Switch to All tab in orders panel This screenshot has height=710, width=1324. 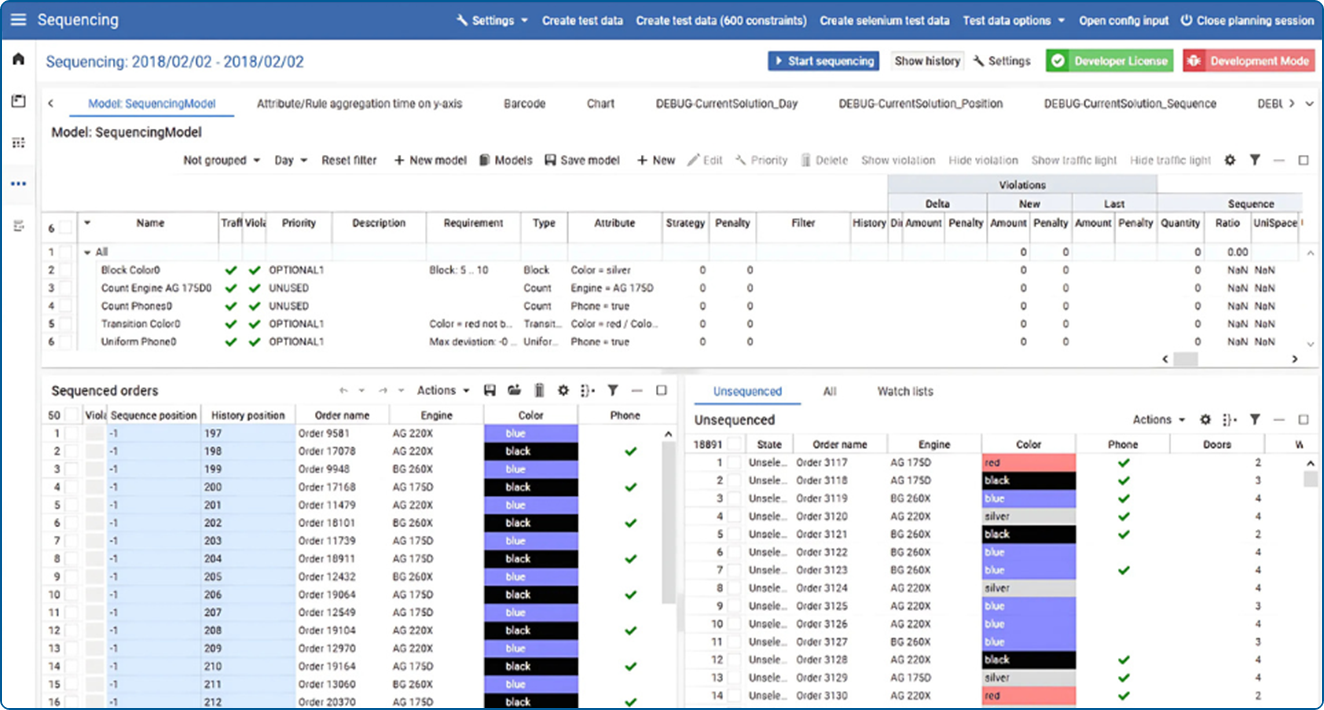point(830,391)
